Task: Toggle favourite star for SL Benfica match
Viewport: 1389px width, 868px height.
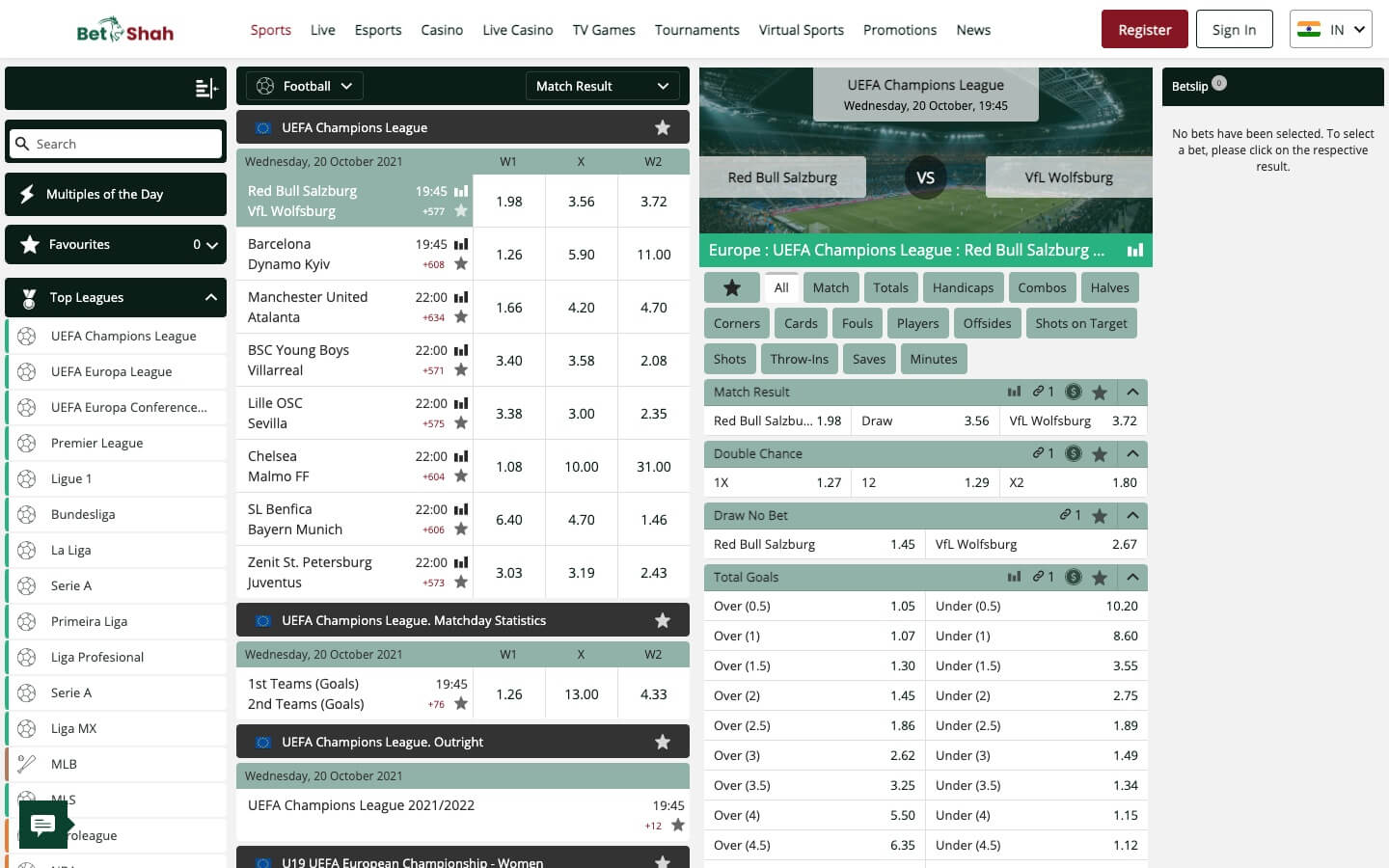Action: pos(461,529)
